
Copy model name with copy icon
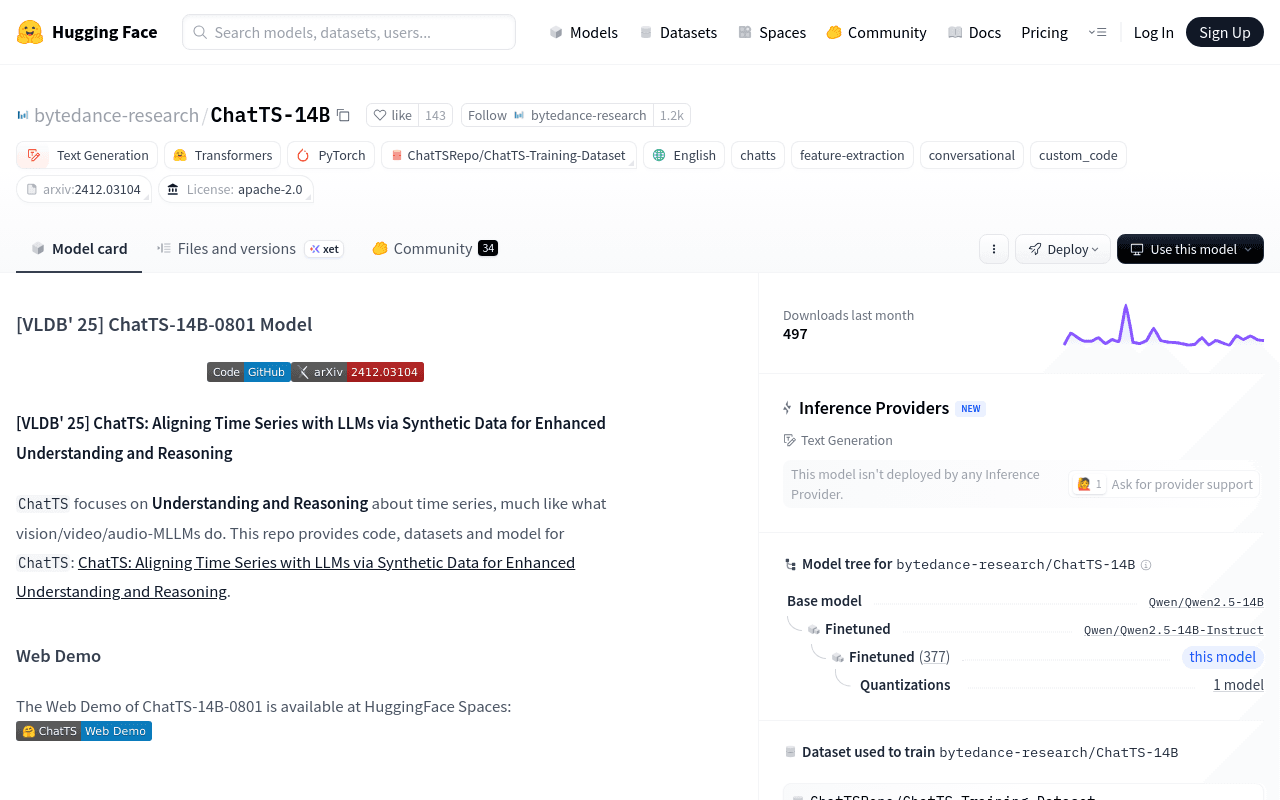(343, 115)
